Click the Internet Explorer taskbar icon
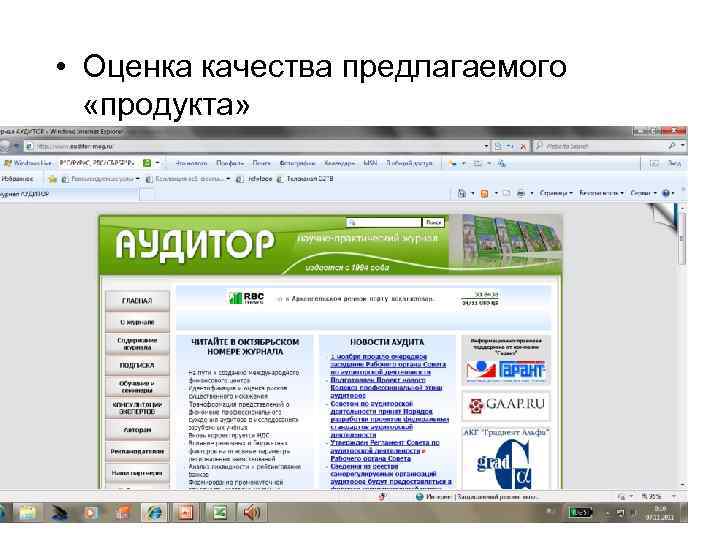The image size is (720, 540). pos(154,512)
